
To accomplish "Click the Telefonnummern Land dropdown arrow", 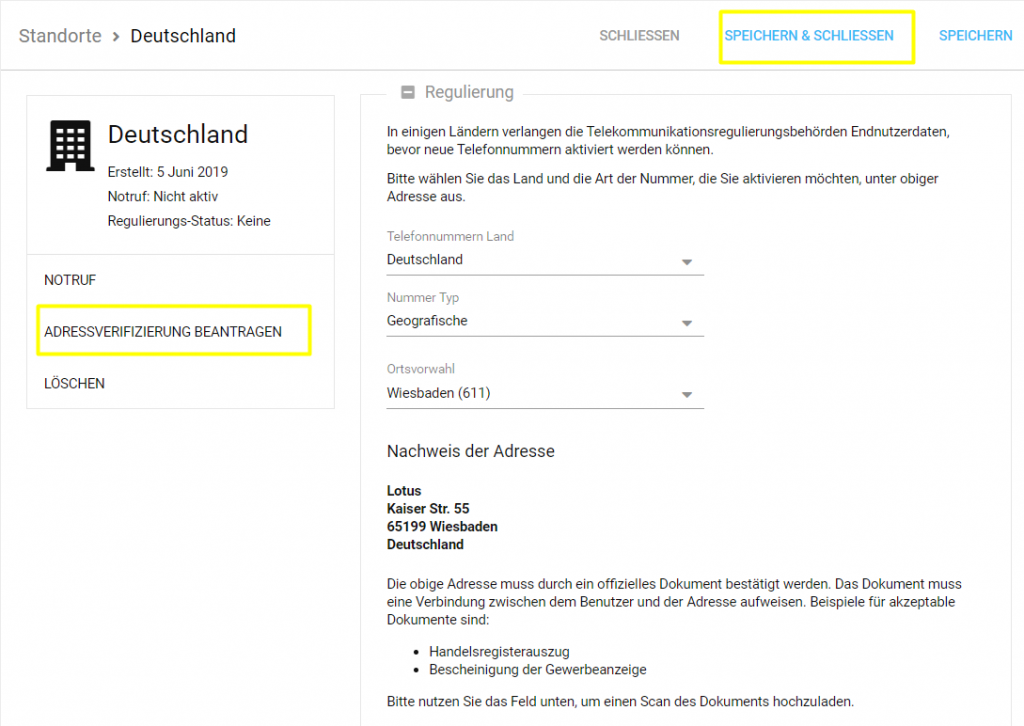I will point(686,261).
